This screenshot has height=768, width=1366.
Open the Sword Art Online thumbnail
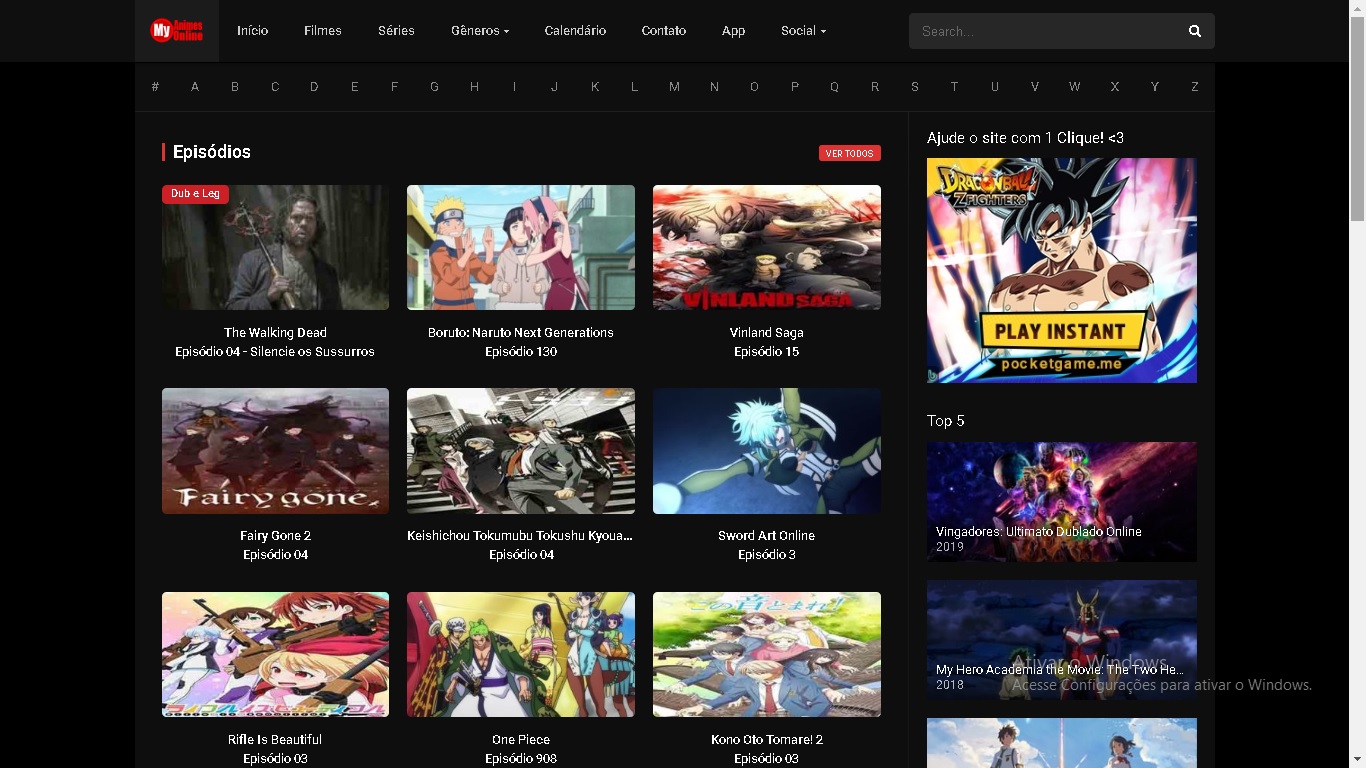767,451
